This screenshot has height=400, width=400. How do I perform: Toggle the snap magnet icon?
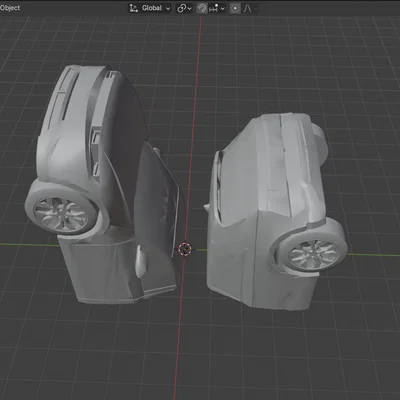tap(202, 8)
